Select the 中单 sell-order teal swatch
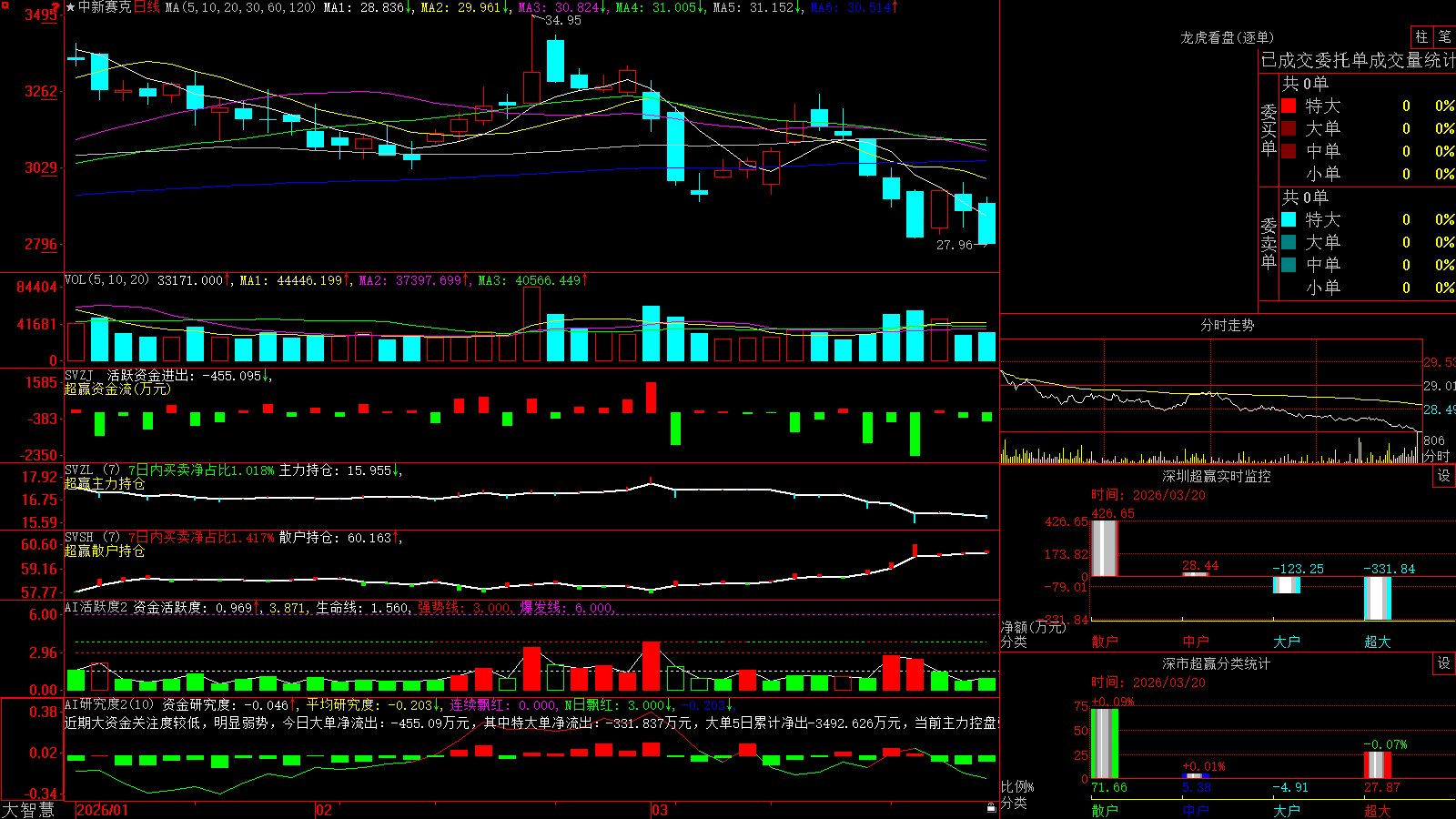The height and width of the screenshot is (819, 1456). point(1289,265)
